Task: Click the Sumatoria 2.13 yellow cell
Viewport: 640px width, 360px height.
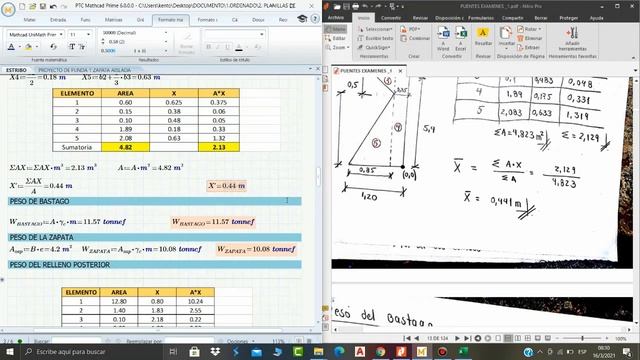Action: pos(219,147)
